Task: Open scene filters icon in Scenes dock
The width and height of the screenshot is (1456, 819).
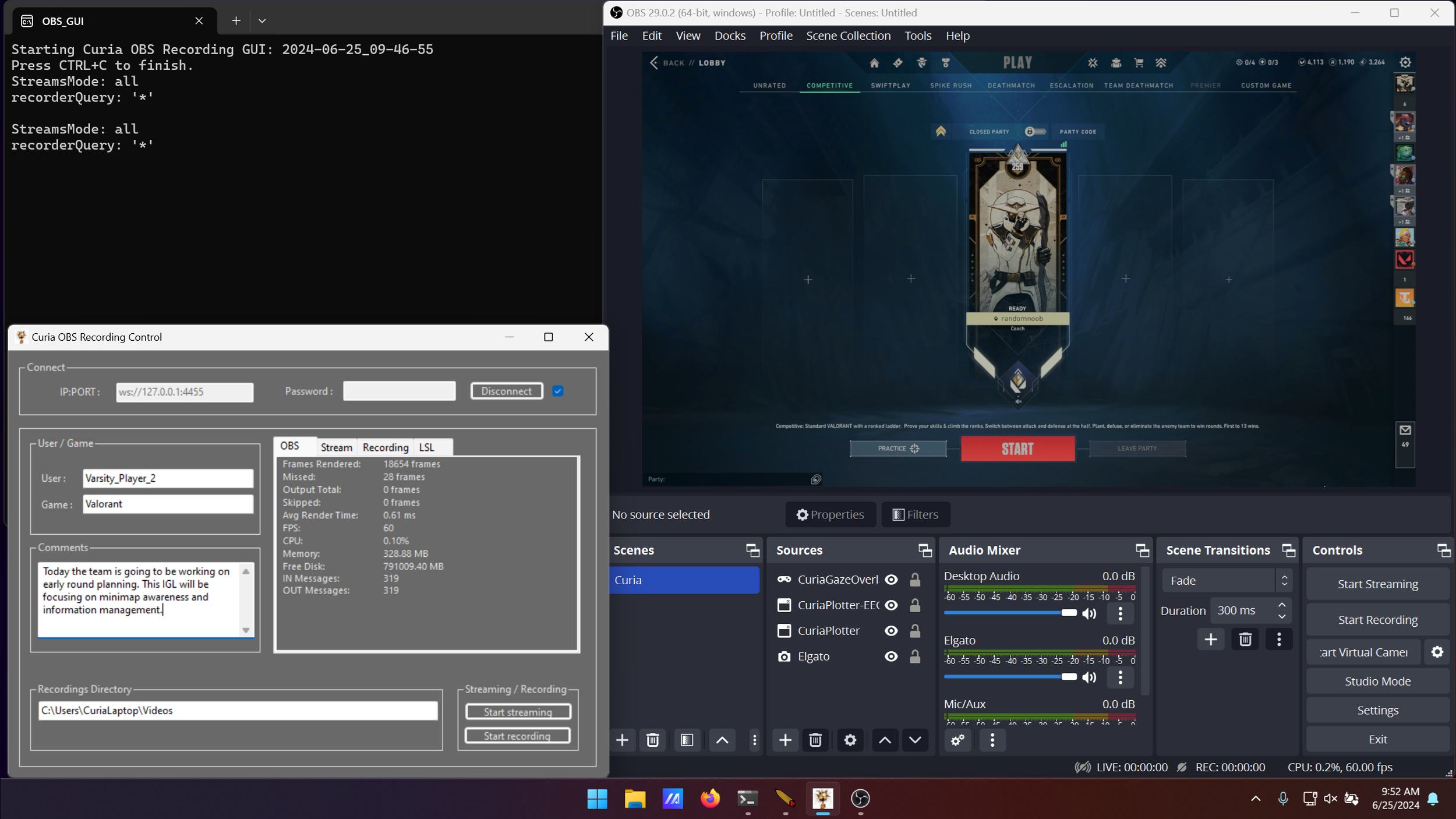Action: point(687,740)
